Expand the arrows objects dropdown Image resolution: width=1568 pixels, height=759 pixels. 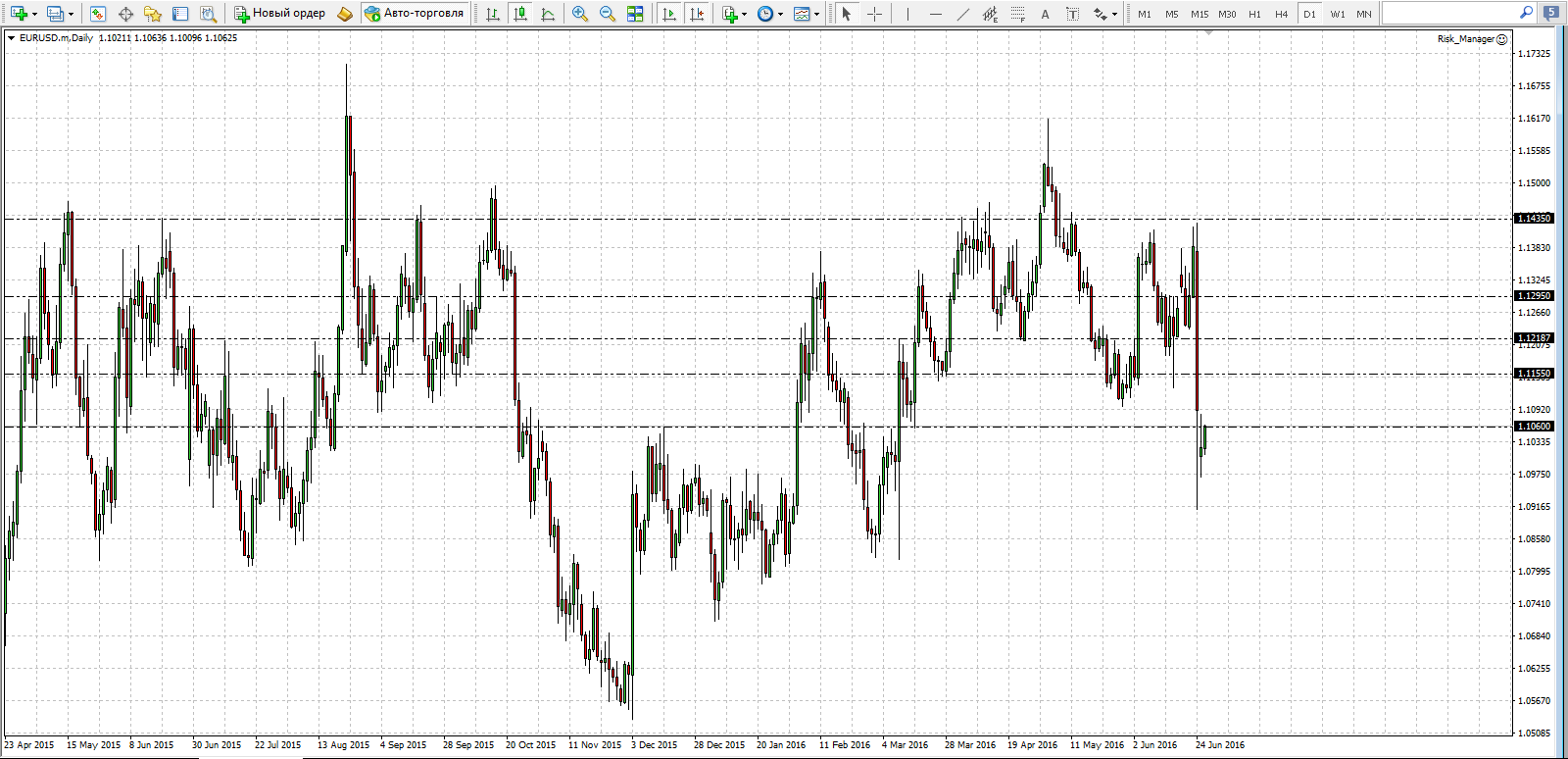click(x=1114, y=14)
